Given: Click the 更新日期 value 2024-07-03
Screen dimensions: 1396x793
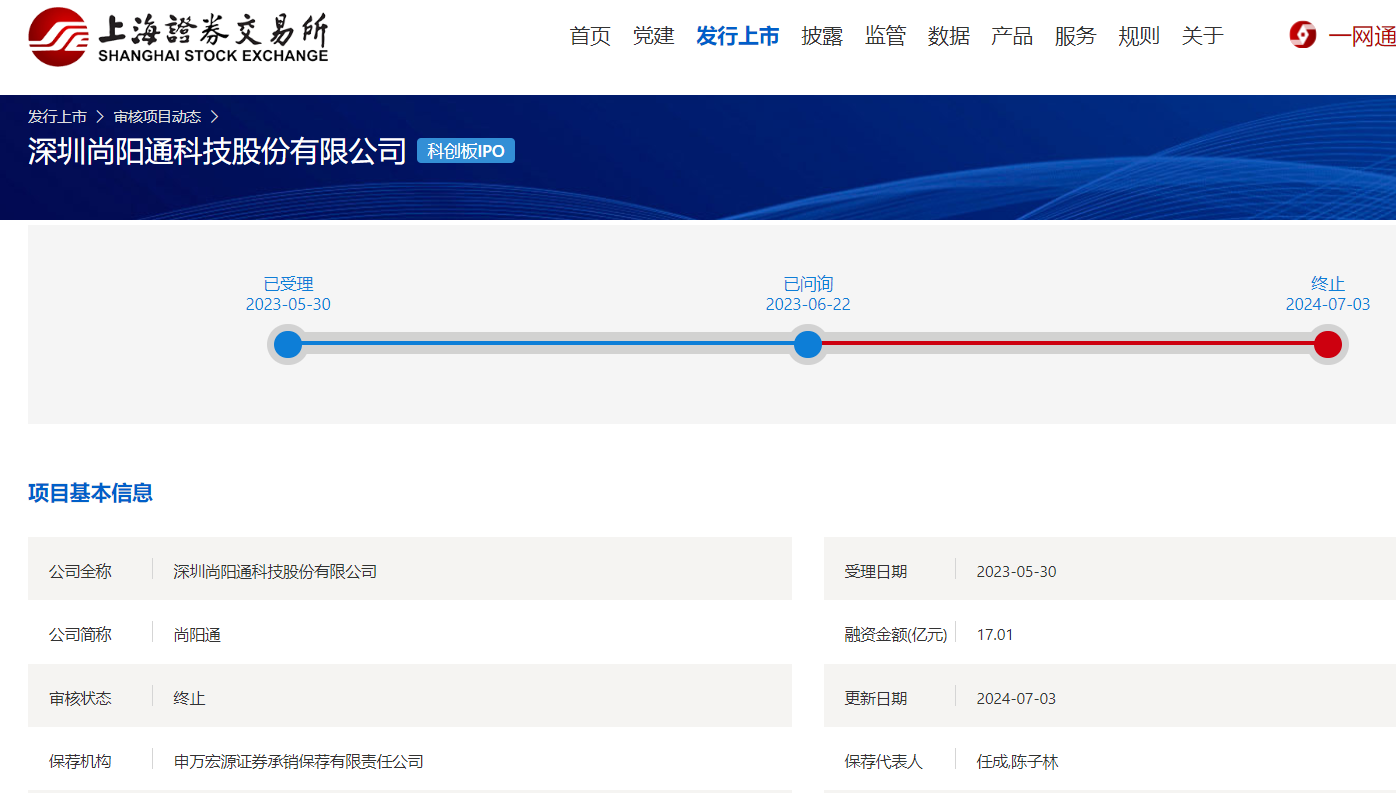Looking at the screenshot, I should [x=1016, y=698].
